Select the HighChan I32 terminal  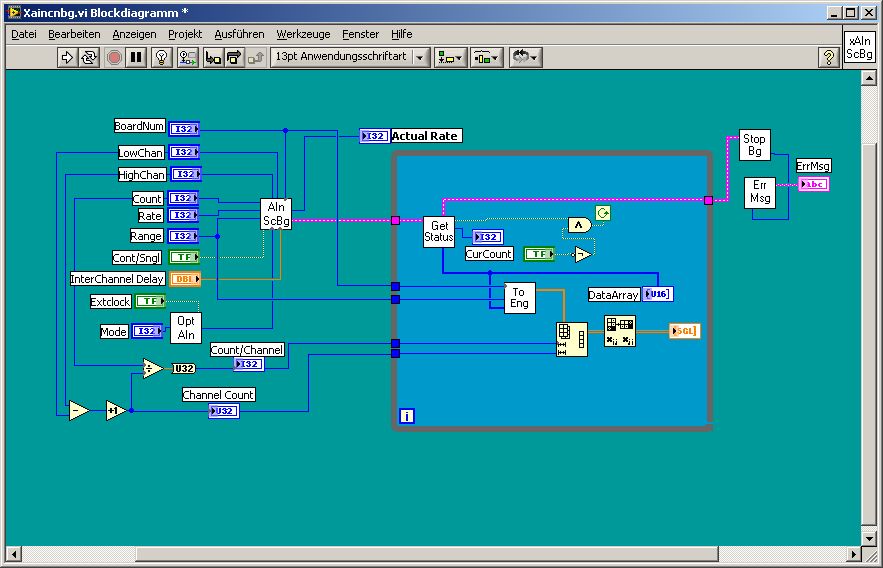pos(186,175)
